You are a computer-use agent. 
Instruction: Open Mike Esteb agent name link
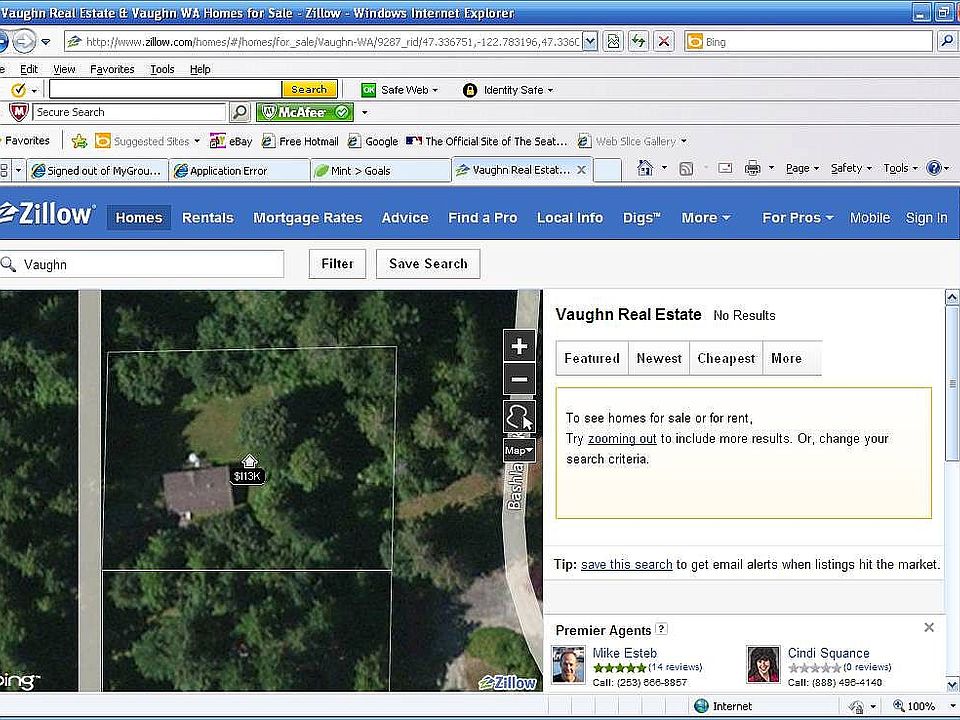624,653
